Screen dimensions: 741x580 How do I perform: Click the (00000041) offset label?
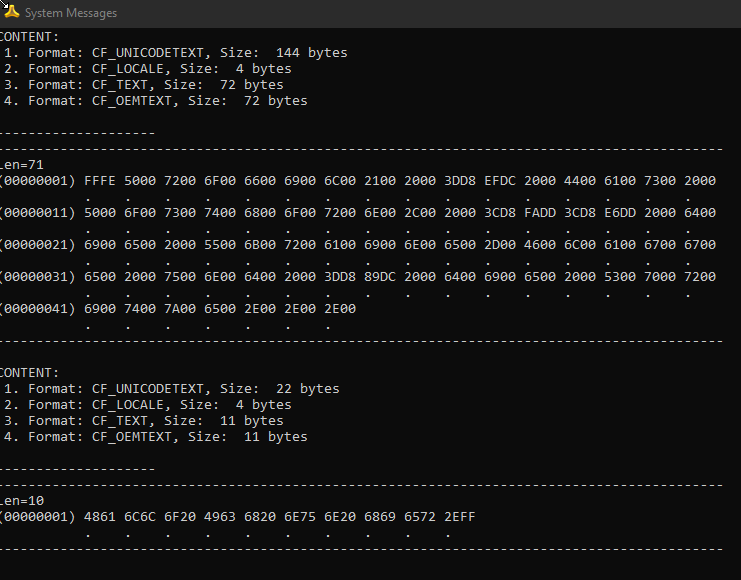(38, 309)
